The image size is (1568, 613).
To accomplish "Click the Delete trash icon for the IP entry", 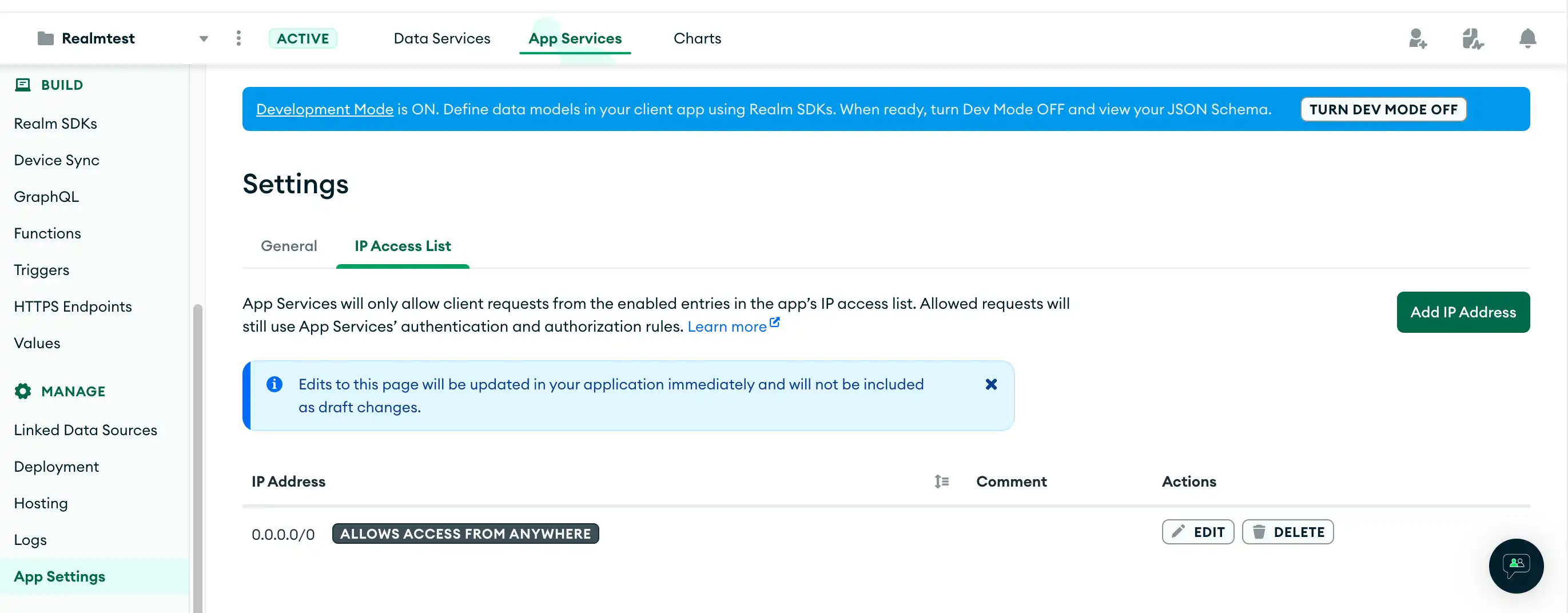I will click(x=1260, y=531).
